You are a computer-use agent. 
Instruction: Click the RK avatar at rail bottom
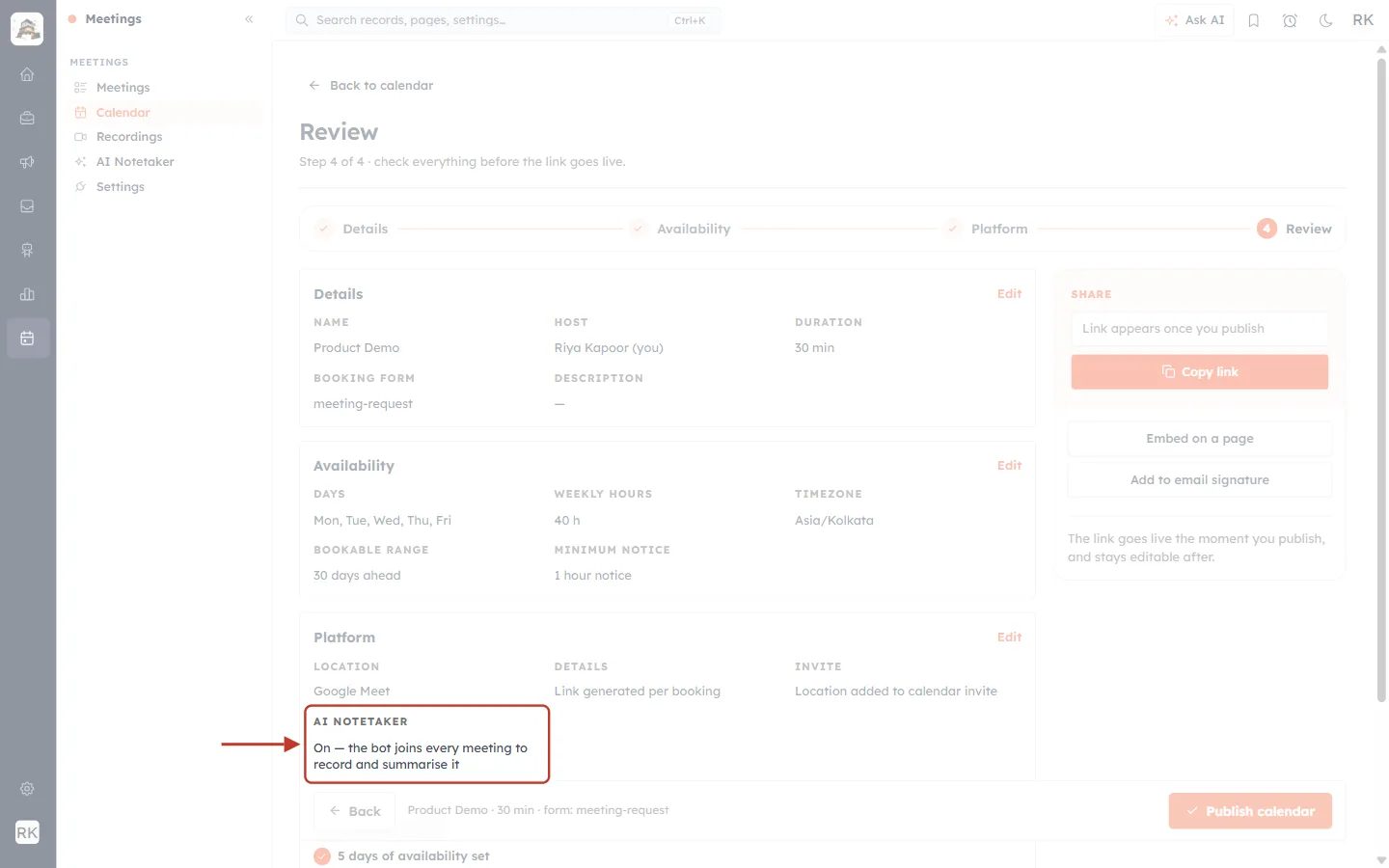click(27, 832)
